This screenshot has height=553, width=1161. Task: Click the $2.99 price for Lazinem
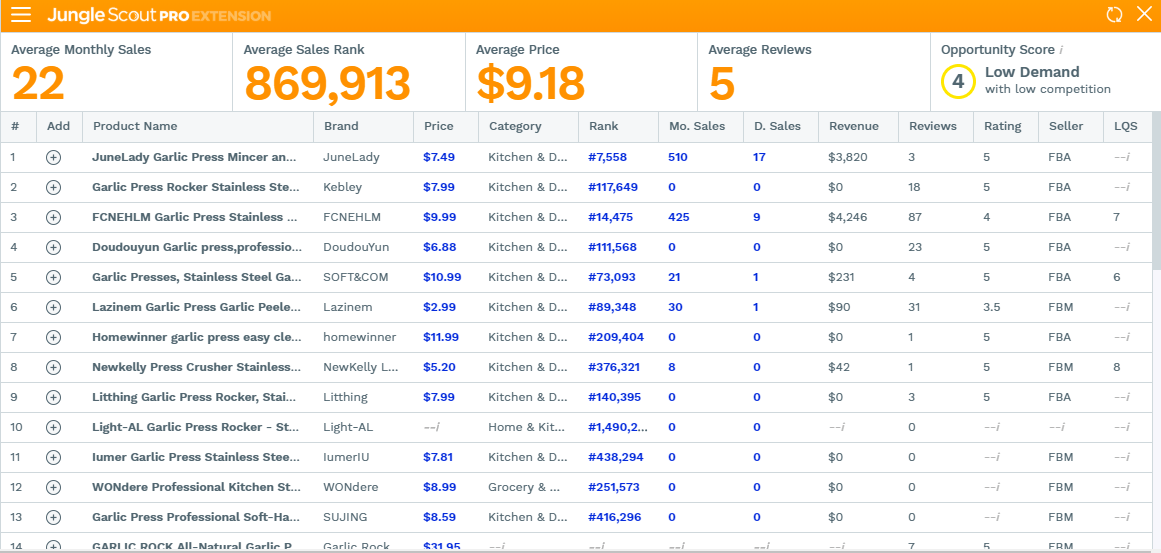[x=439, y=307]
